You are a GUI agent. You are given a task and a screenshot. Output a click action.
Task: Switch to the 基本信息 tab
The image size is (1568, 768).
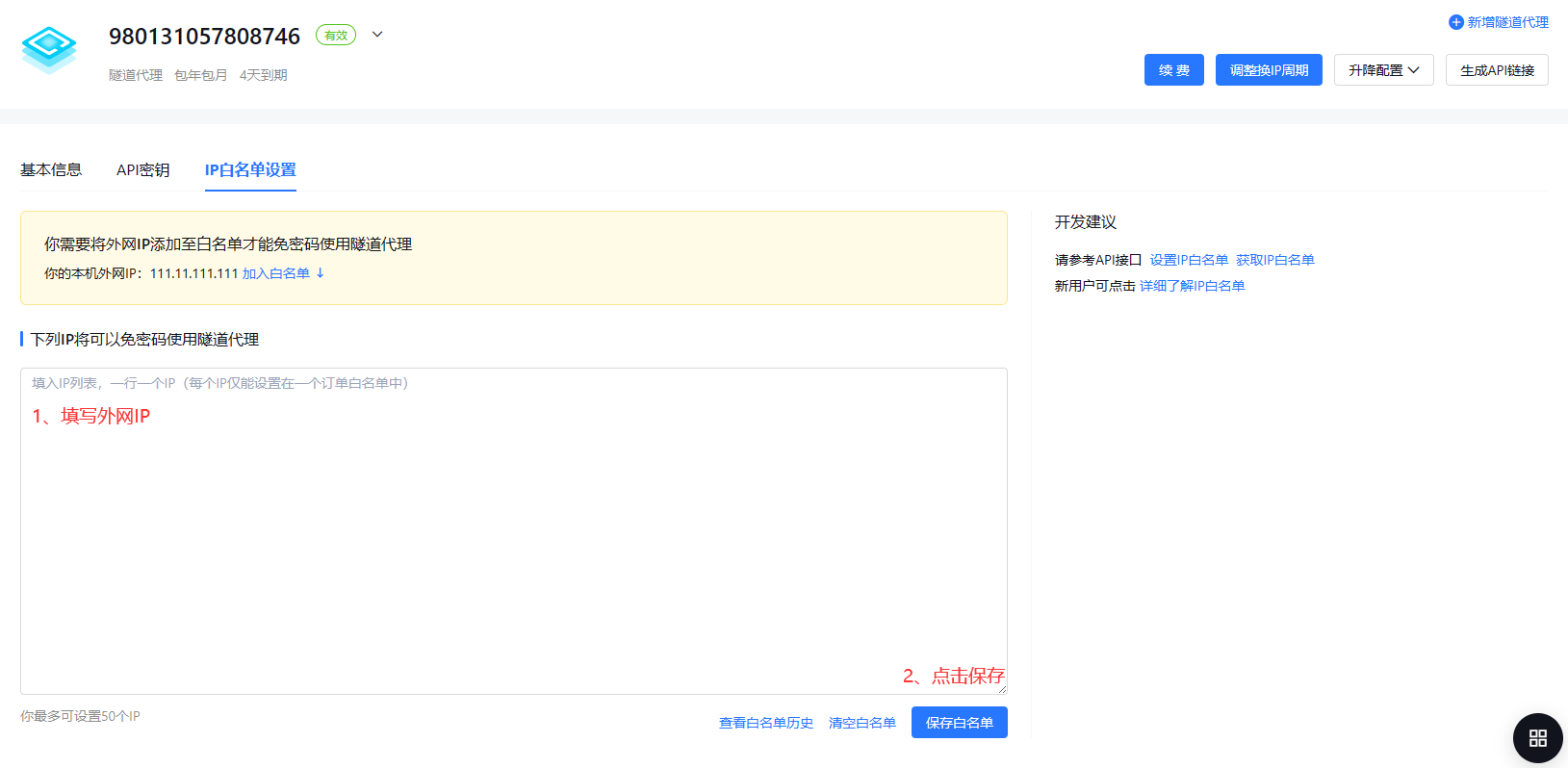(51, 170)
